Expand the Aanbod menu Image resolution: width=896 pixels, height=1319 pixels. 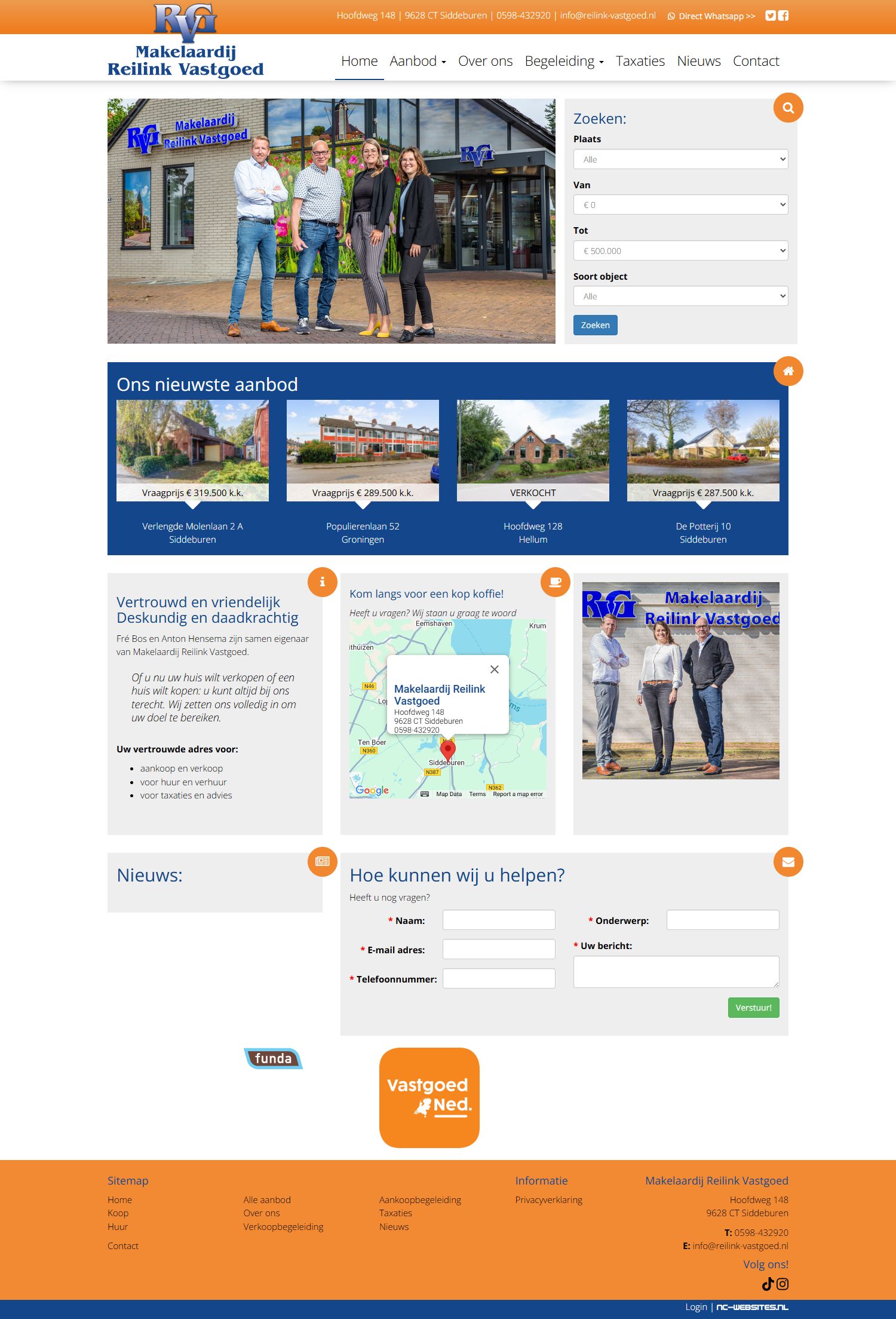coord(418,61)
